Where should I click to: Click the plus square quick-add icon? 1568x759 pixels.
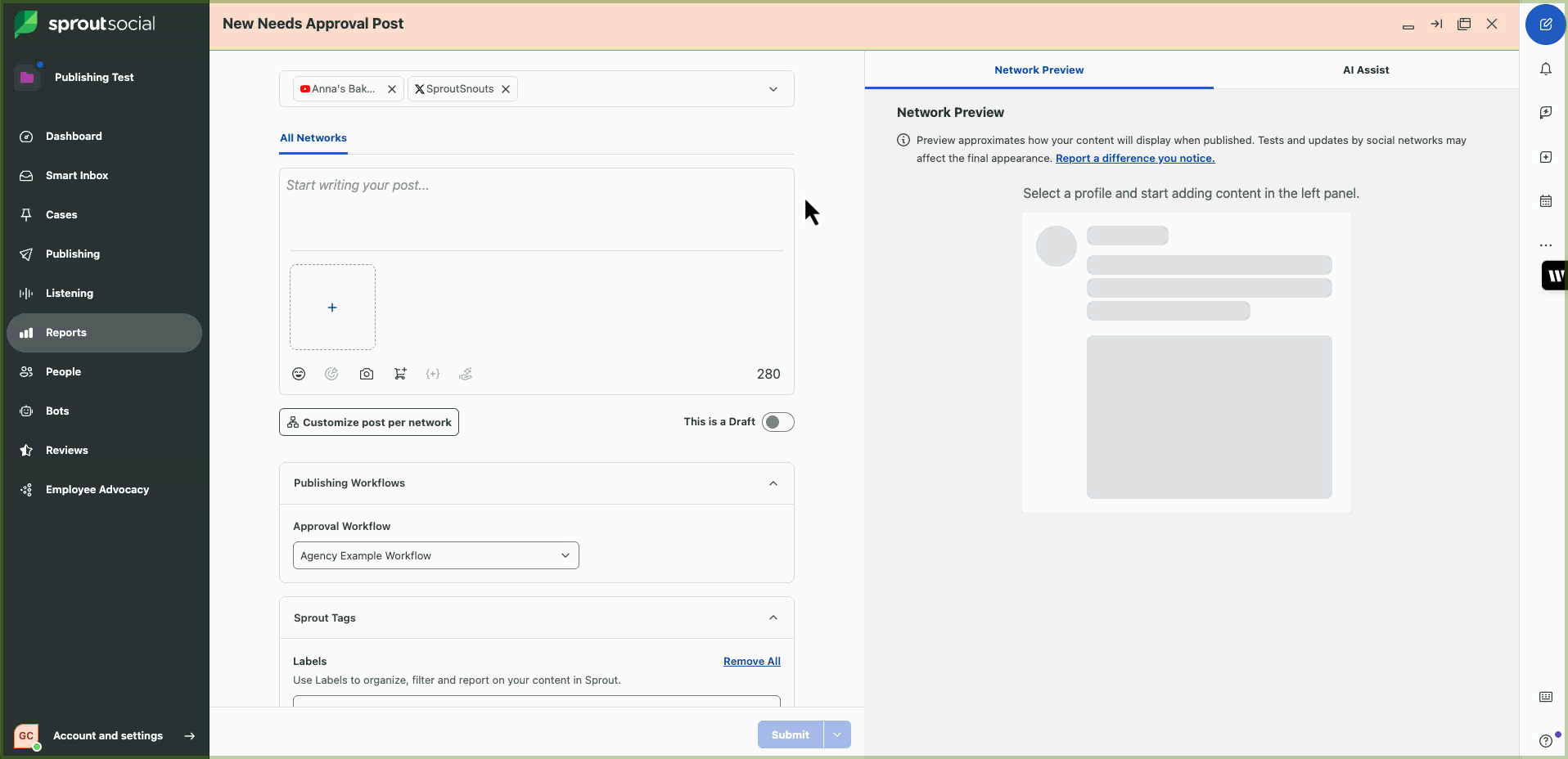click(x=1546, y=157)
